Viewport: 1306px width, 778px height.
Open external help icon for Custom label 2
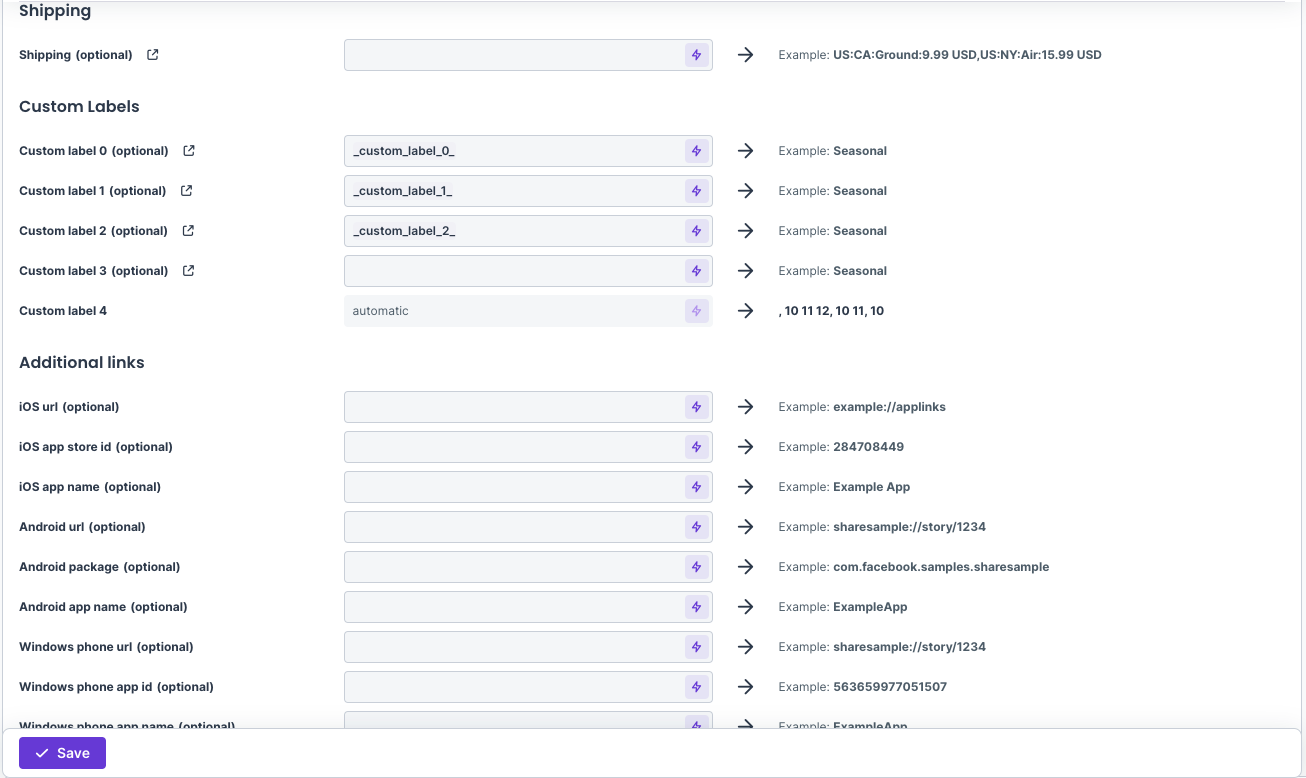(x=188, y=231)
